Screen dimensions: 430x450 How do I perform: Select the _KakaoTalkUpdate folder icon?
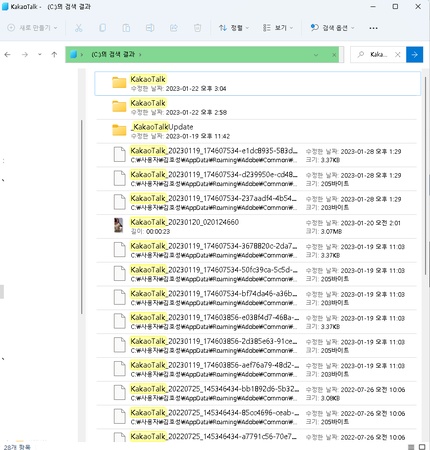119,130
